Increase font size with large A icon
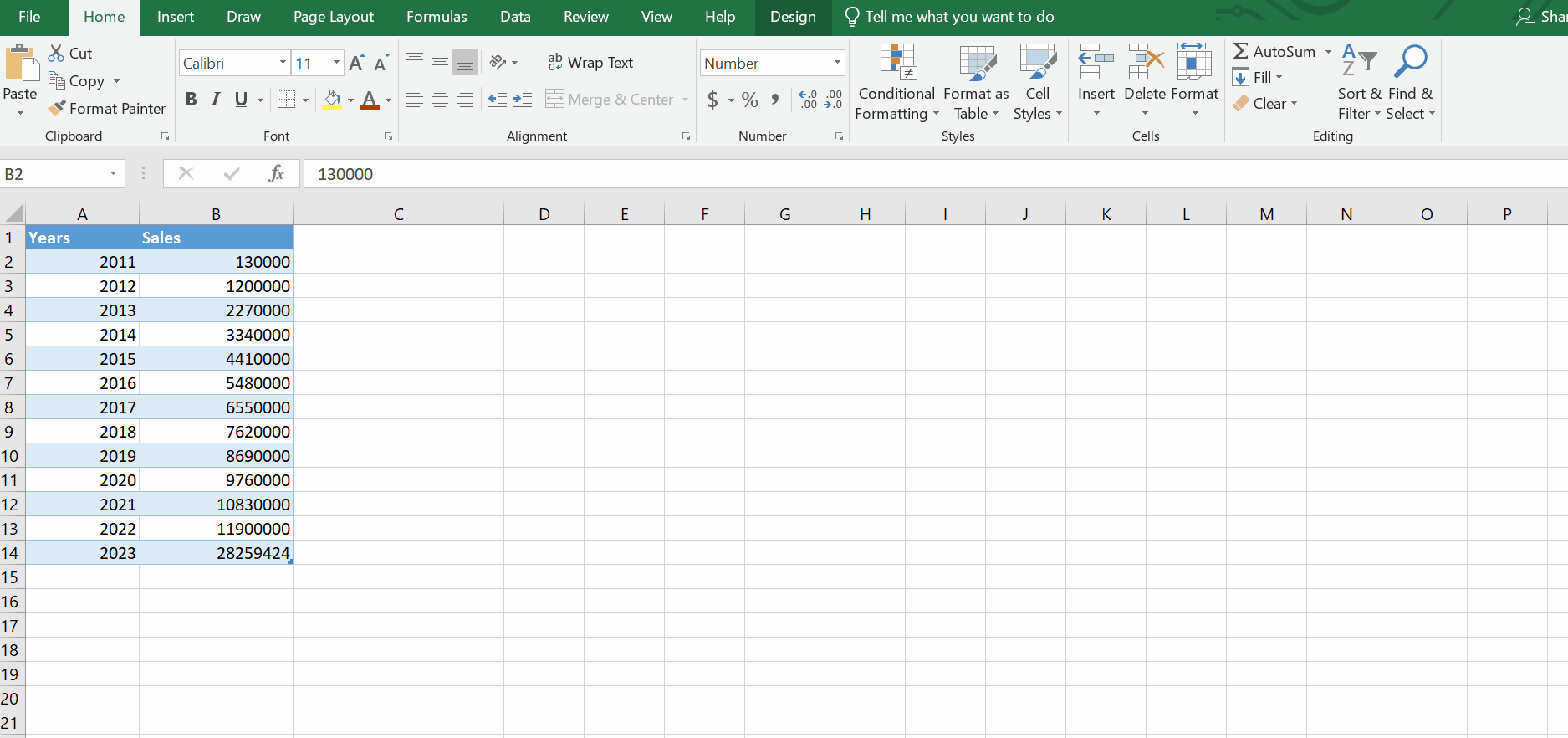The image size is (1568, 738). click(x=356, y=63)
